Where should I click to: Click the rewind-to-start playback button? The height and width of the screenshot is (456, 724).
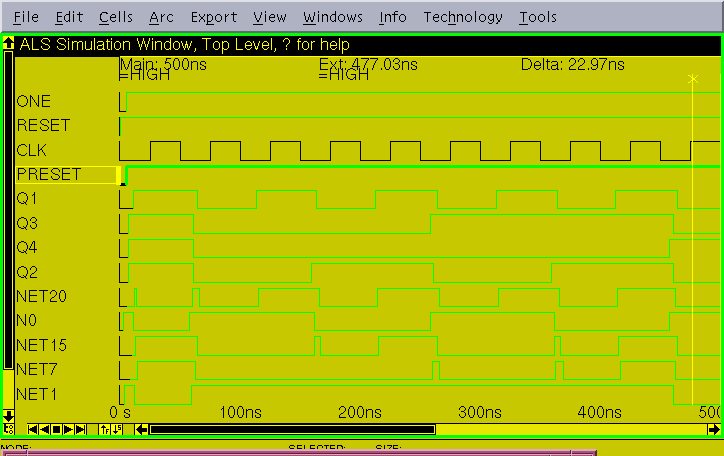33,430
